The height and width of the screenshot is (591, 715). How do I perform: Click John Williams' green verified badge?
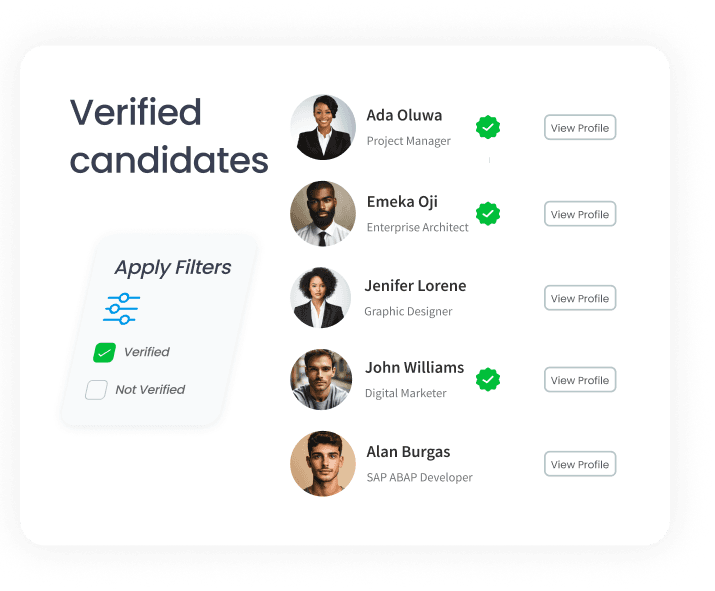click(x=488, y=379)
